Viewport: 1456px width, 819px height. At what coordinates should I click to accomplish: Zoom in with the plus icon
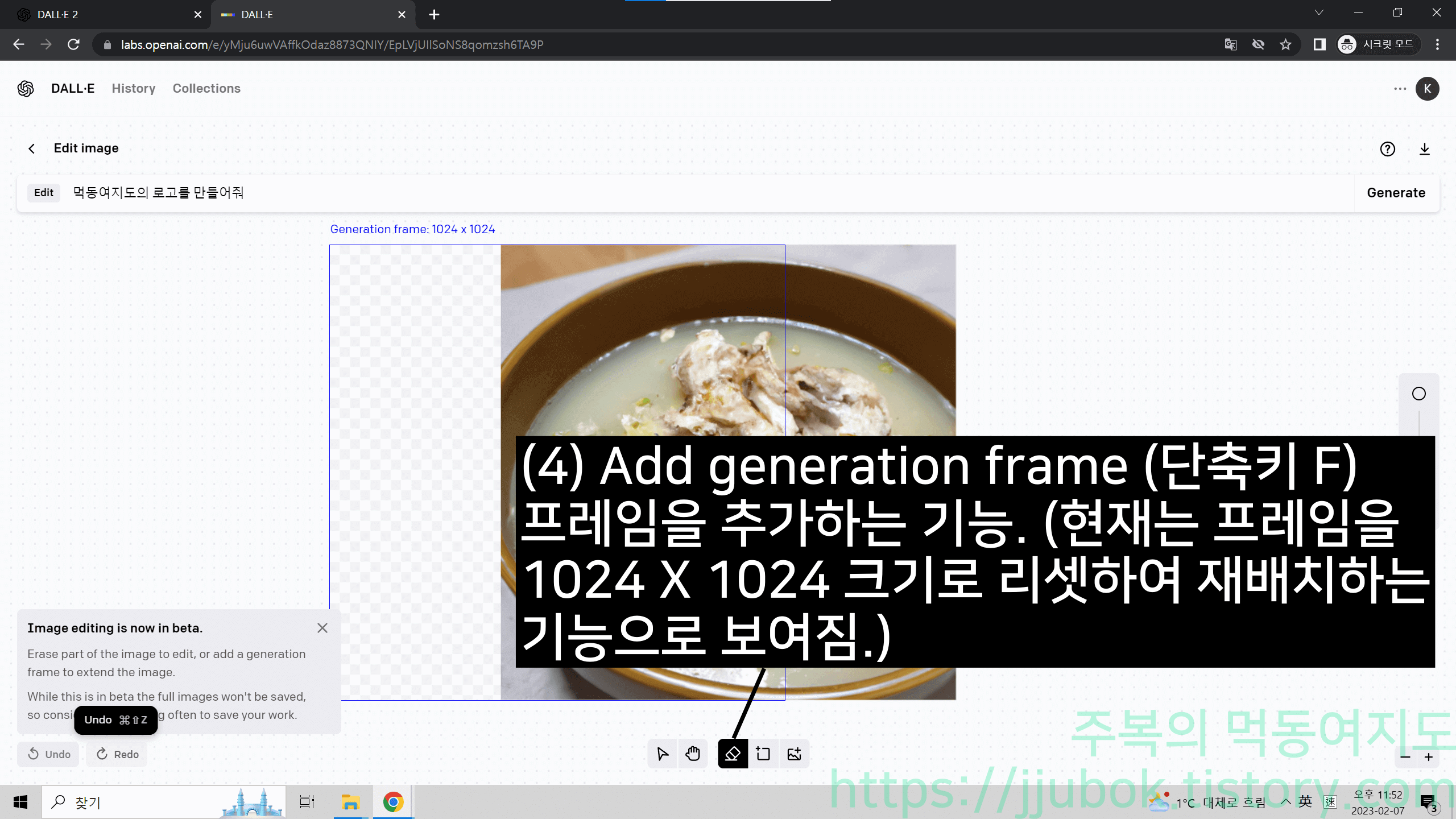1429,756
